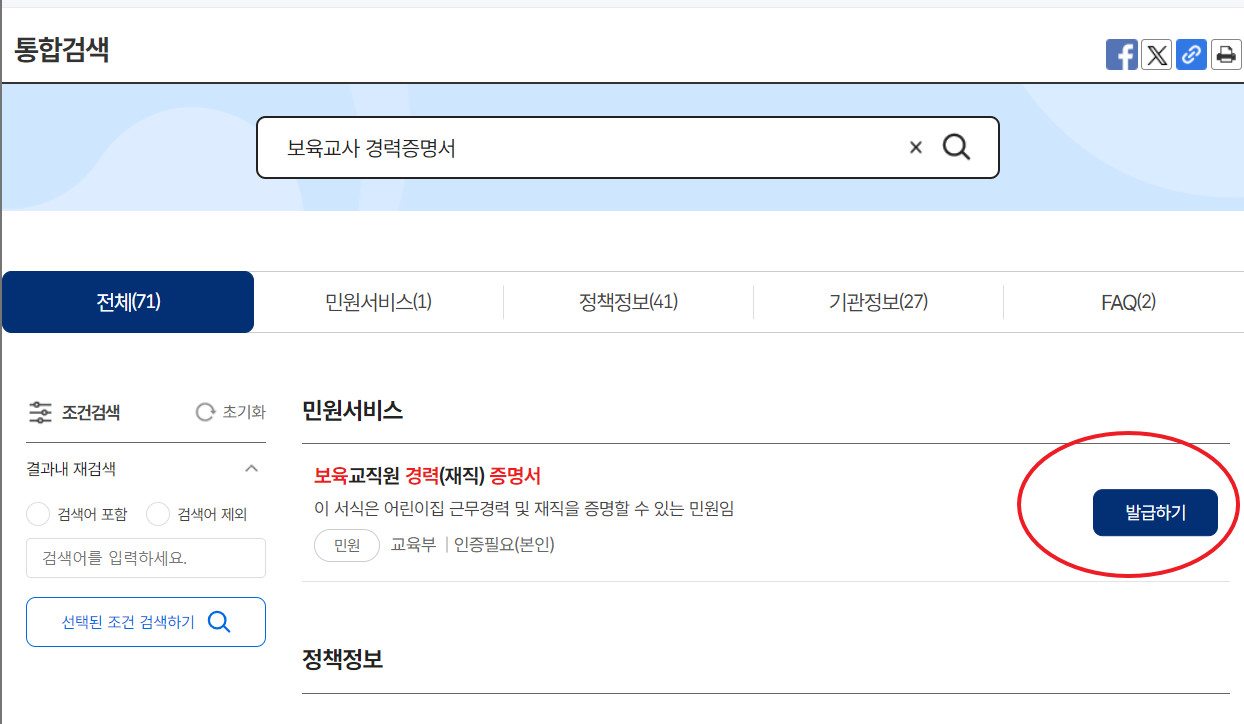Click the description starting 이 서식은 어린이집
This screenshot has width=1244, height=724.
pos(524,509)
